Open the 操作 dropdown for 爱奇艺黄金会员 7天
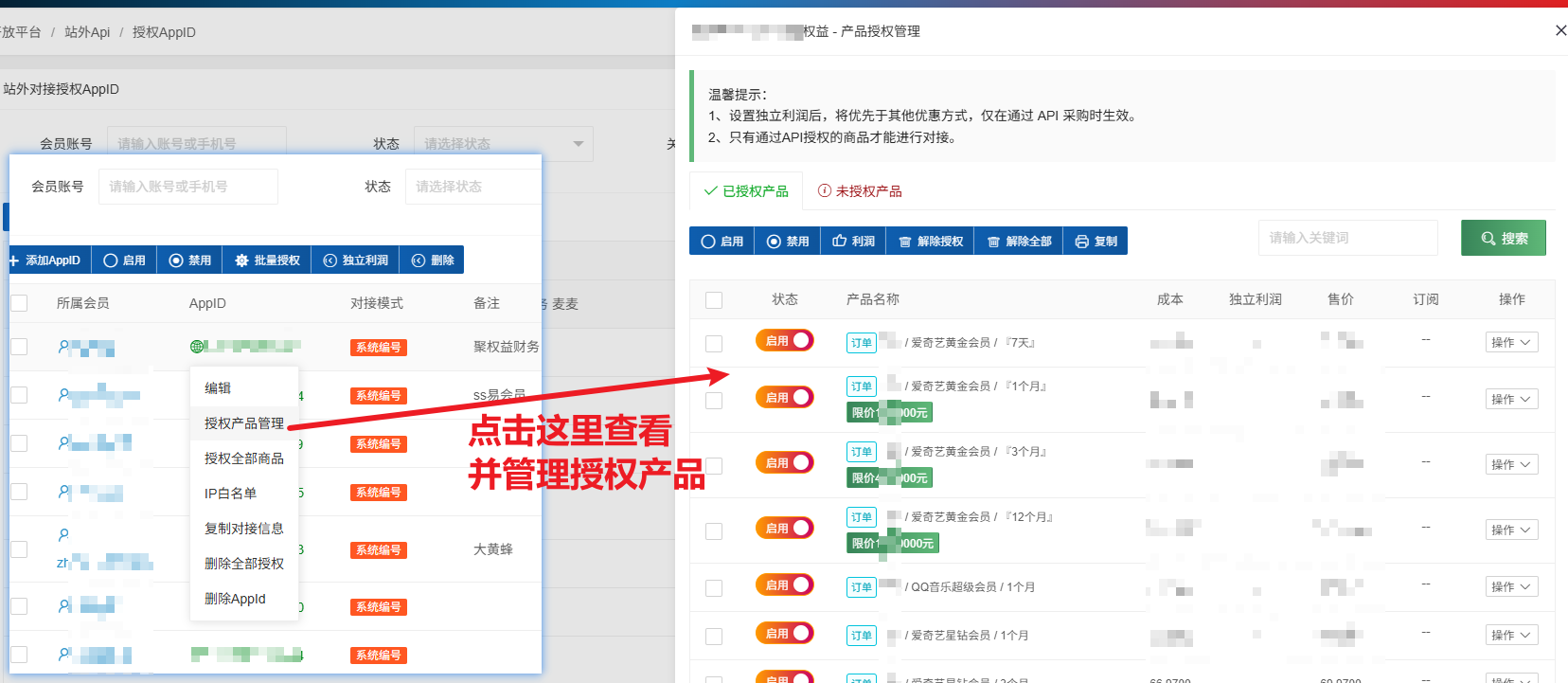 [x=1511, y=343]
